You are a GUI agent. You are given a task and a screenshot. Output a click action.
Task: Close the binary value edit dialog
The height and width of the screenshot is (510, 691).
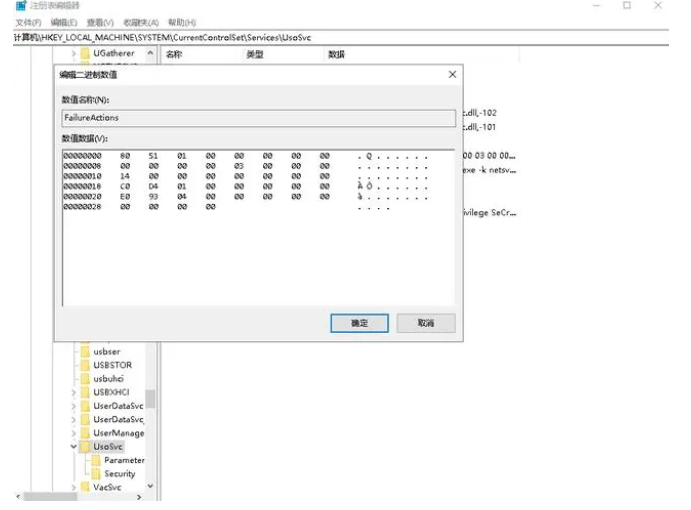[x=452, y=75]
